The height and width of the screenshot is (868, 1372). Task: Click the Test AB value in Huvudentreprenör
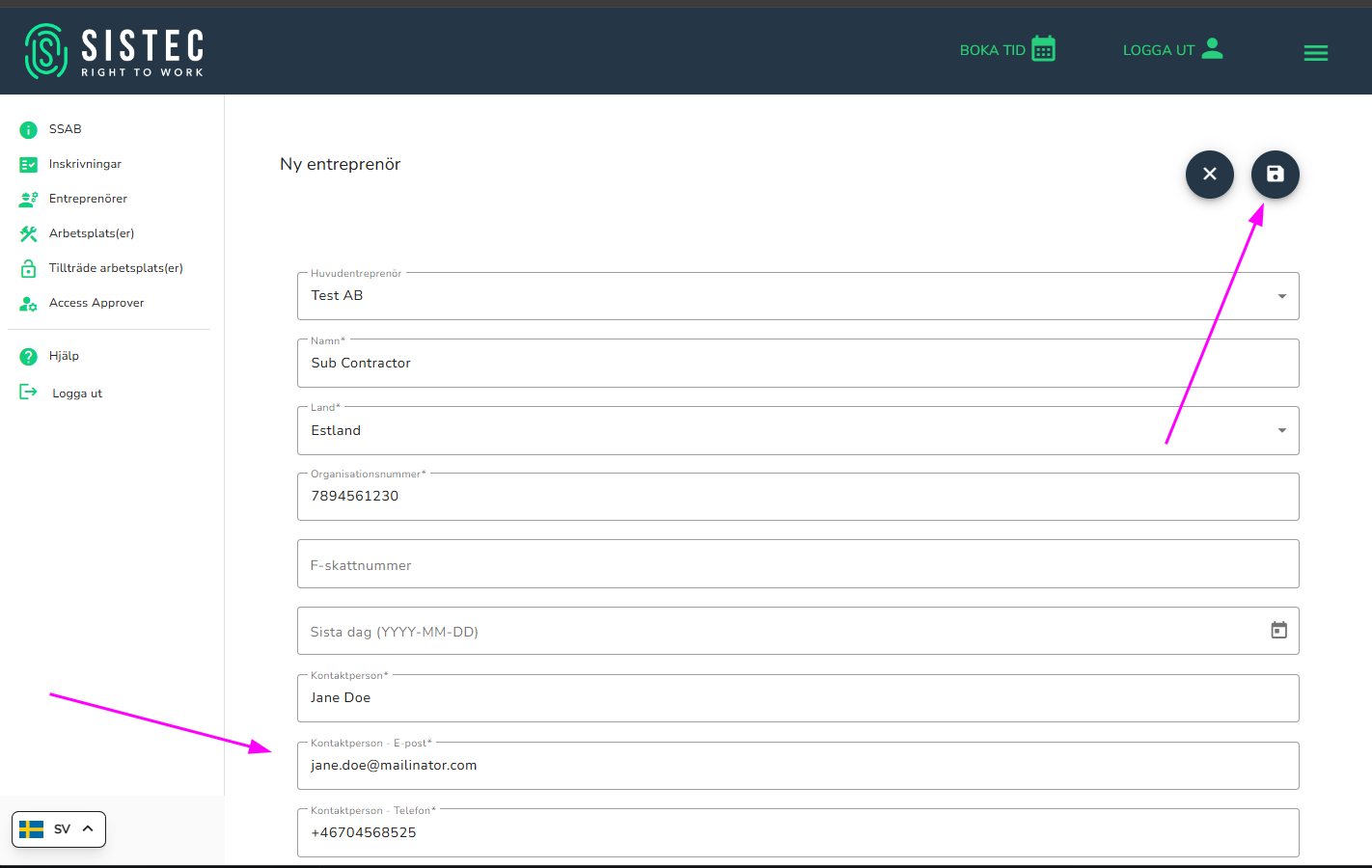click(337, 295)
